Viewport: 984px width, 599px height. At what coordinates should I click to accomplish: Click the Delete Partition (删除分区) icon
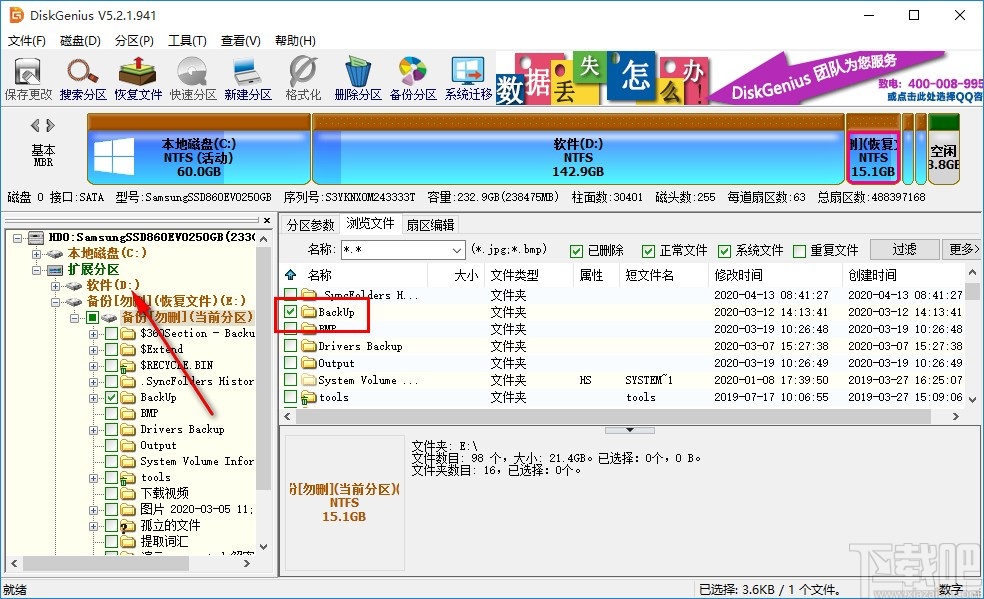tap(358, 78)
